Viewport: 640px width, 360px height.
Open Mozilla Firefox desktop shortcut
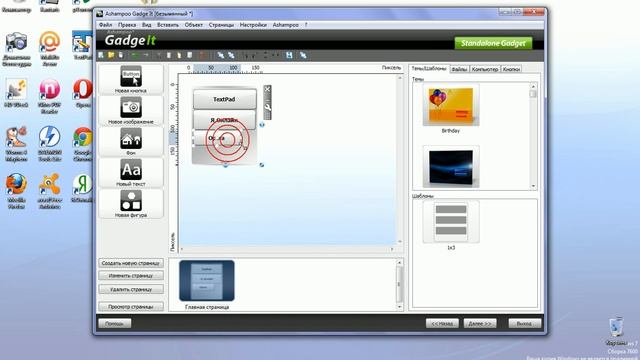pyautogui.click(x=16, y=191)
